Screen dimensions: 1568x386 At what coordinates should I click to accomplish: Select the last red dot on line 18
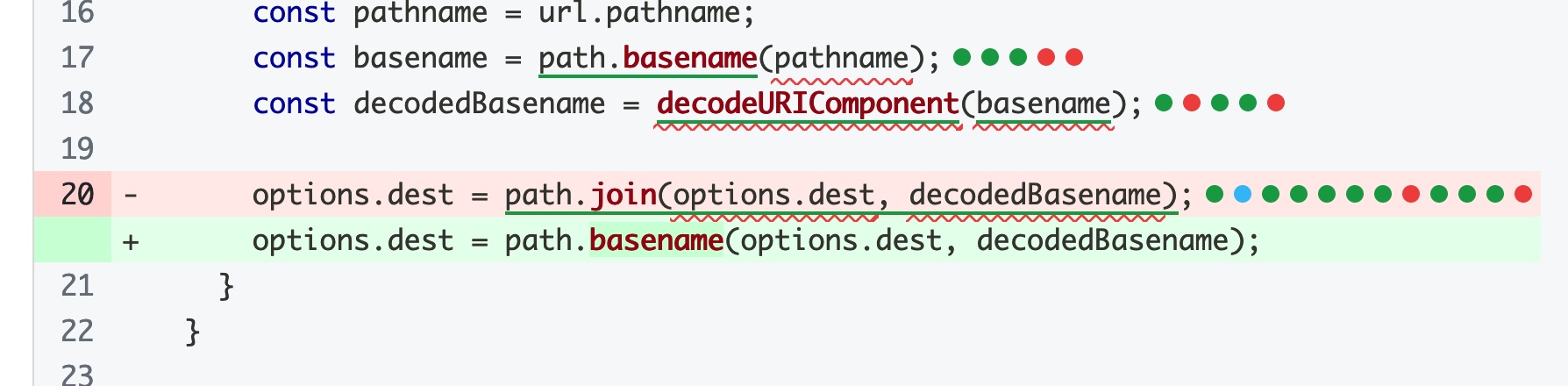1276,103
